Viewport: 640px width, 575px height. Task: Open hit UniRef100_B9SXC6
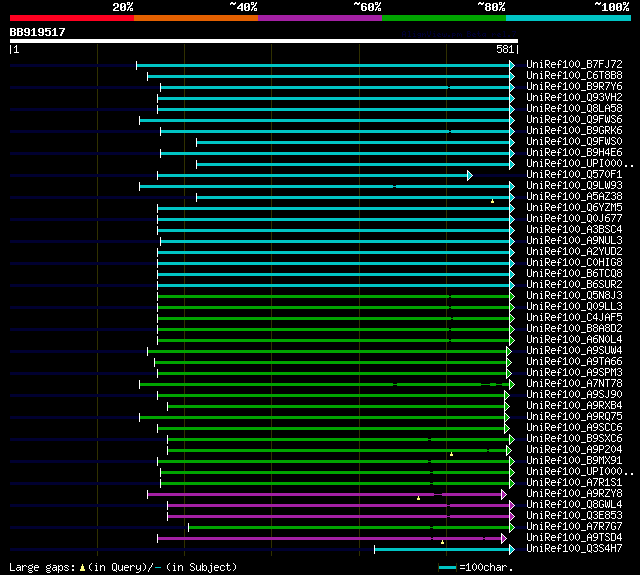574,439
